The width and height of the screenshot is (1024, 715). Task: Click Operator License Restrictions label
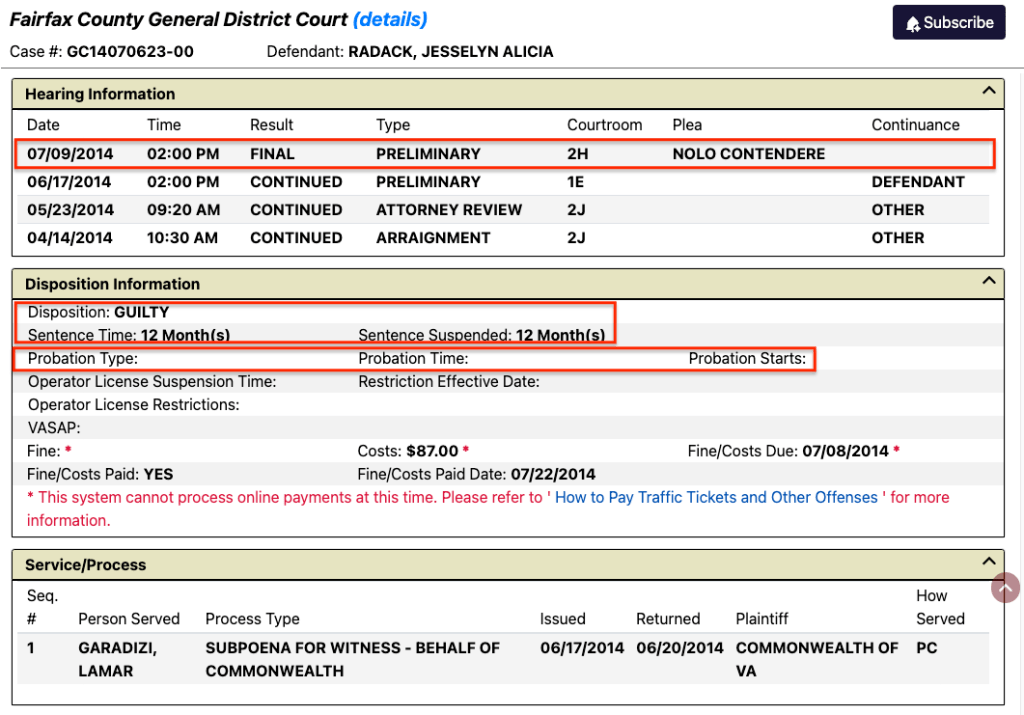(x=133, y=405)
